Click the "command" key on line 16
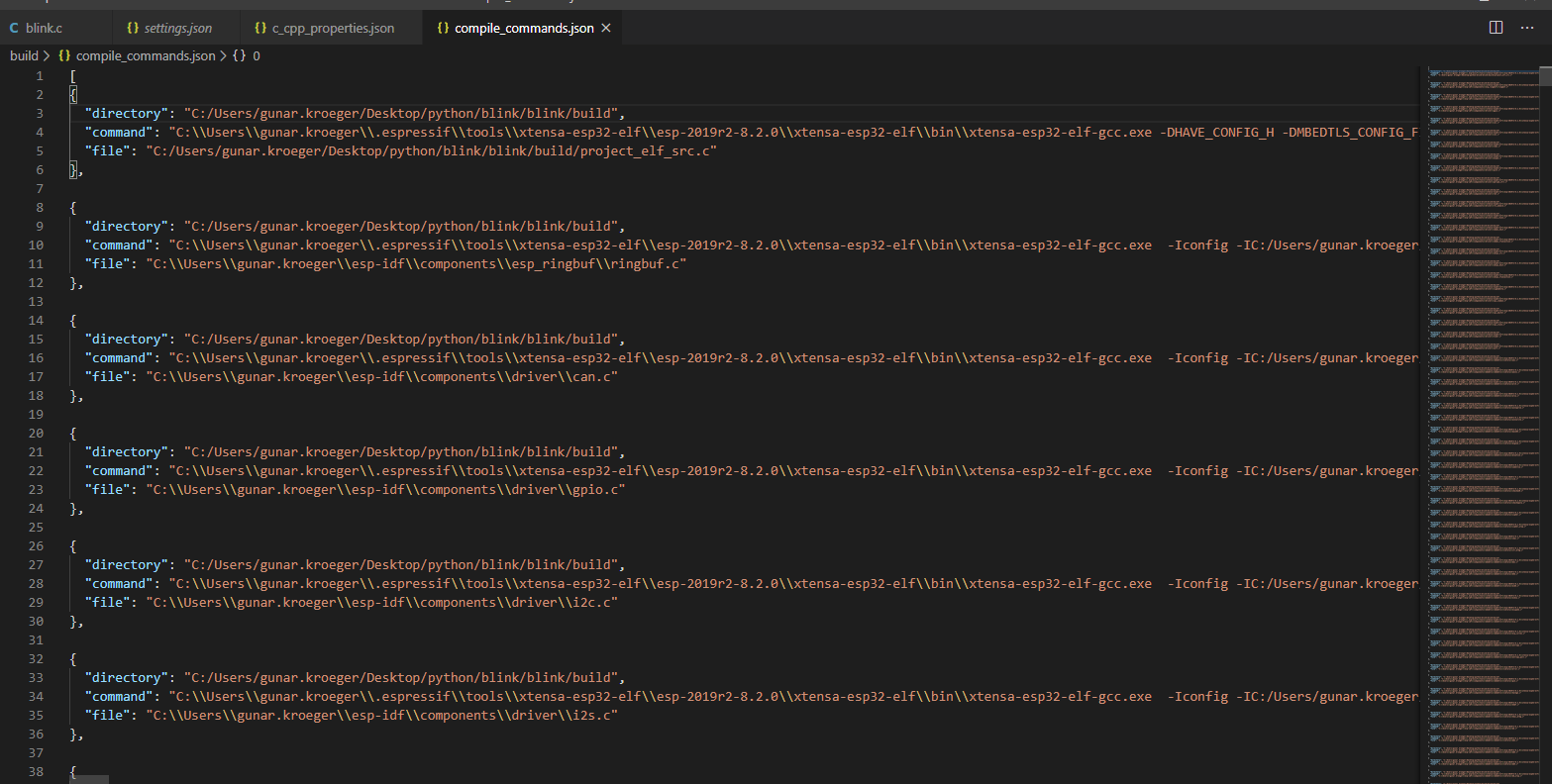Viewport: 1552px width, 784px height. [x=119, y=358]
